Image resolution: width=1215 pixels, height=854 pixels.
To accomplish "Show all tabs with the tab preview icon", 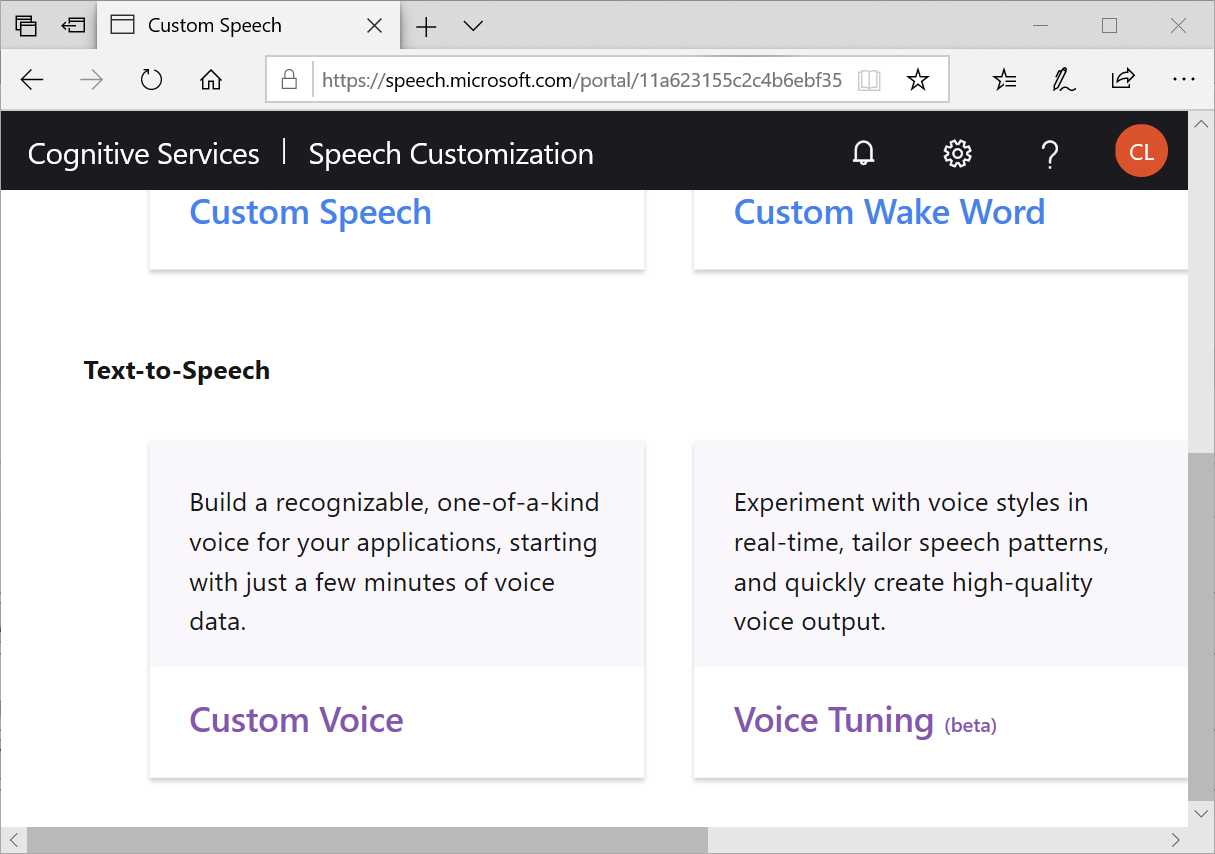I will click(x=25, y=25).
